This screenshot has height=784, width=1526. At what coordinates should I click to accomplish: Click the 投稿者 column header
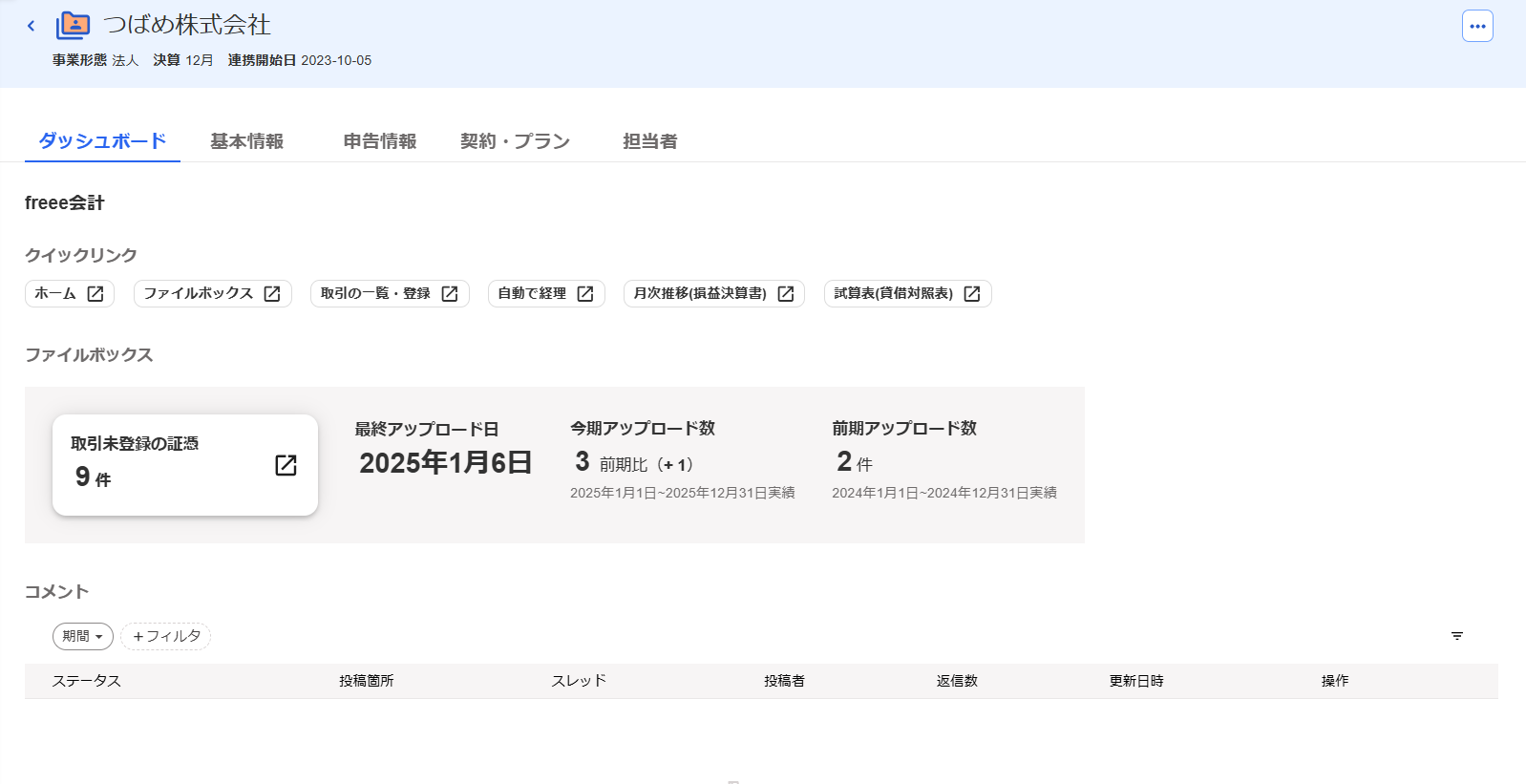tap(784, 681)
